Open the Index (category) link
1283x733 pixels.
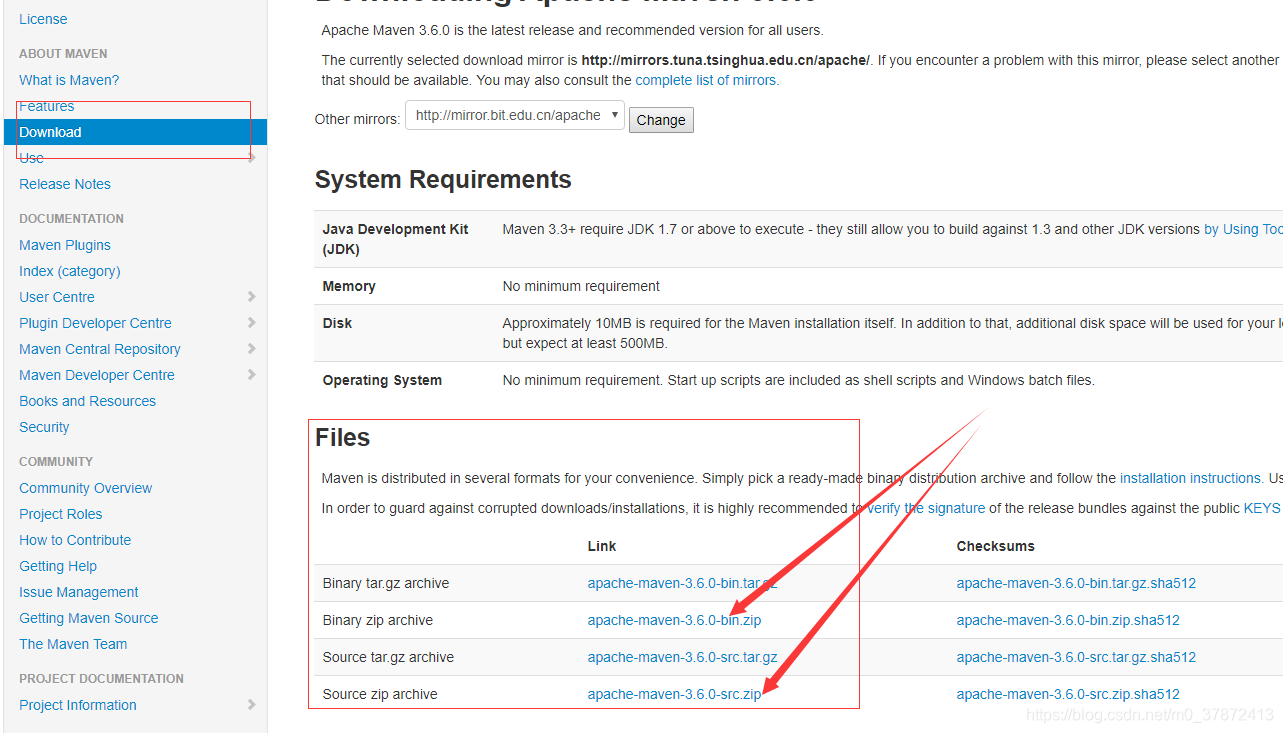[x=70, y=271]
